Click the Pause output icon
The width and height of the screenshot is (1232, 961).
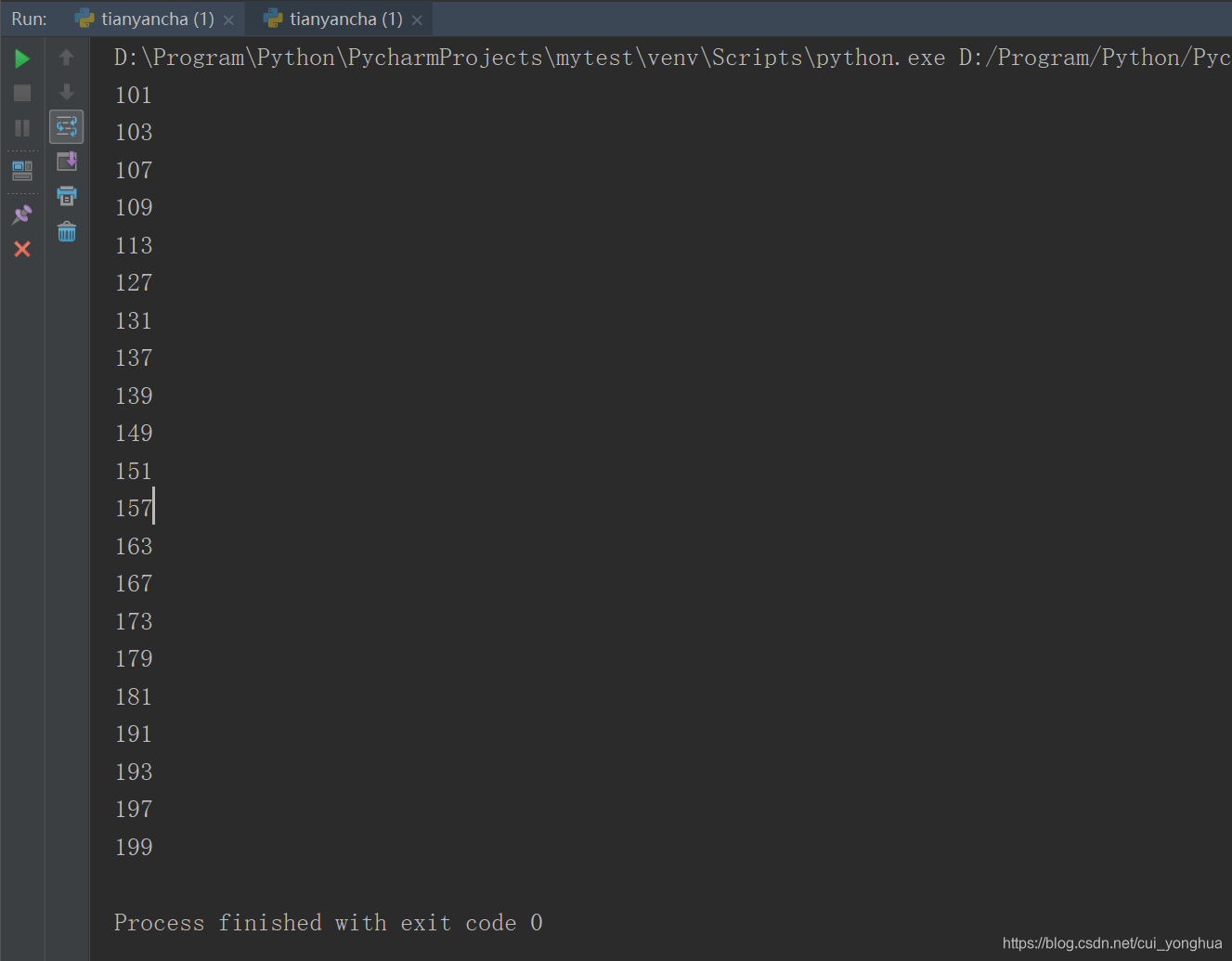point(22,128)
